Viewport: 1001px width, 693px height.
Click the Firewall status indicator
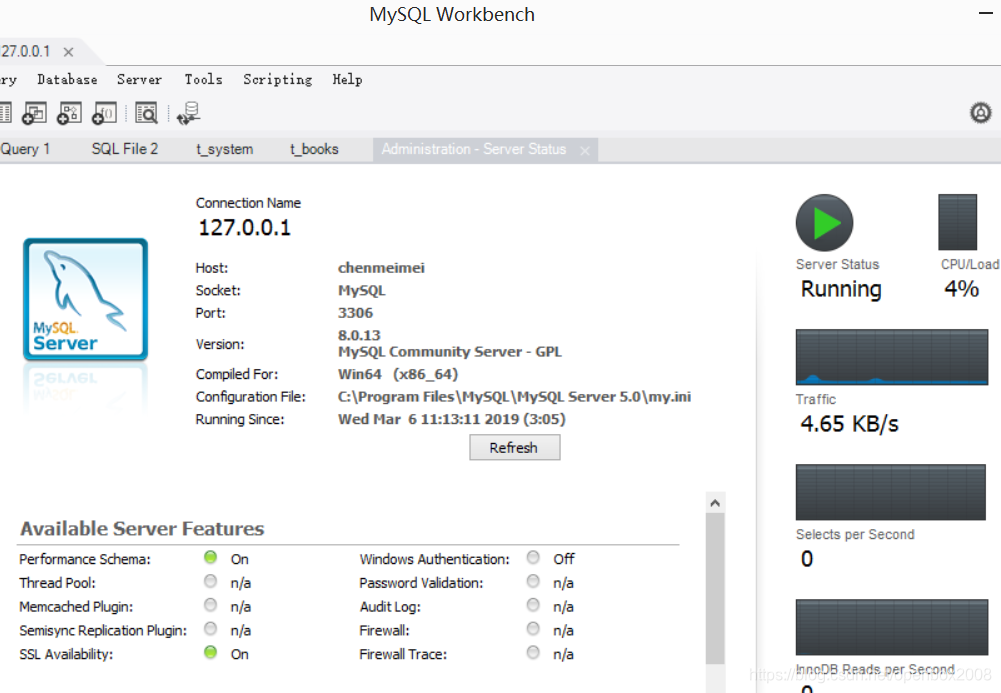(x=533, y=629)
